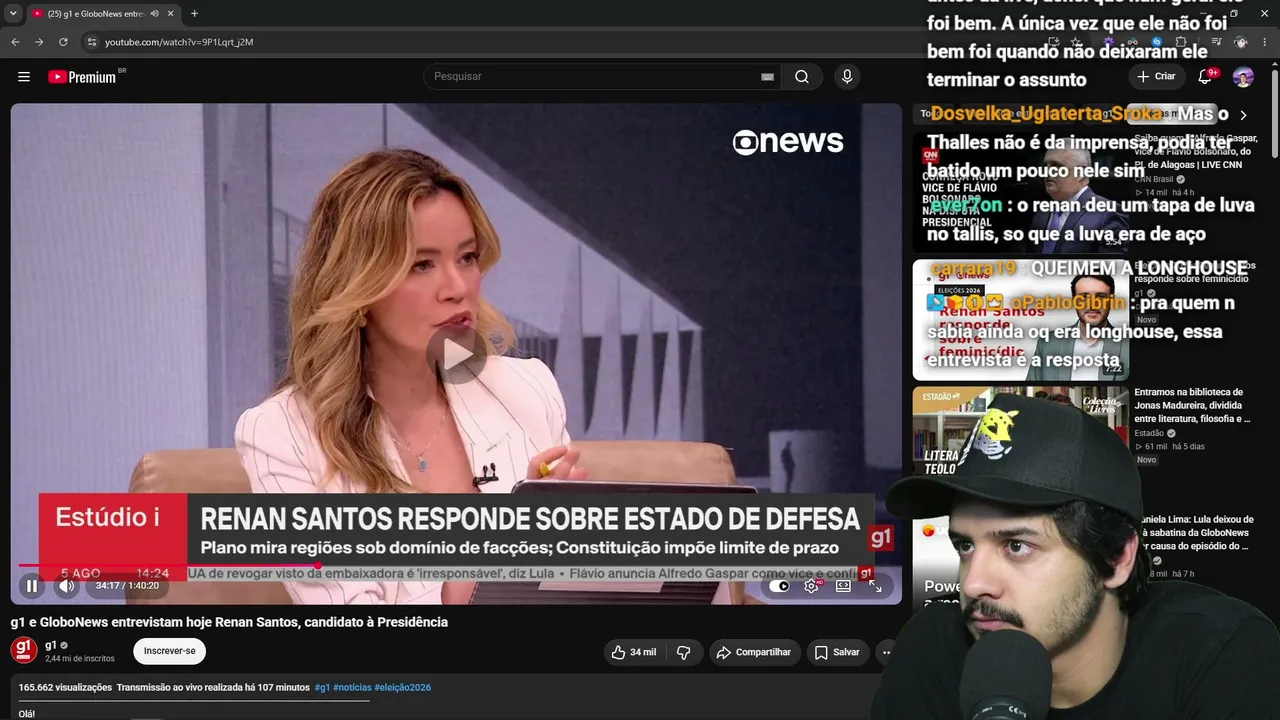This screenshot has height=720, width=1280.
Task: Open the Renan Santos feminicídio video thumbnail
Action: (1020, 320)
